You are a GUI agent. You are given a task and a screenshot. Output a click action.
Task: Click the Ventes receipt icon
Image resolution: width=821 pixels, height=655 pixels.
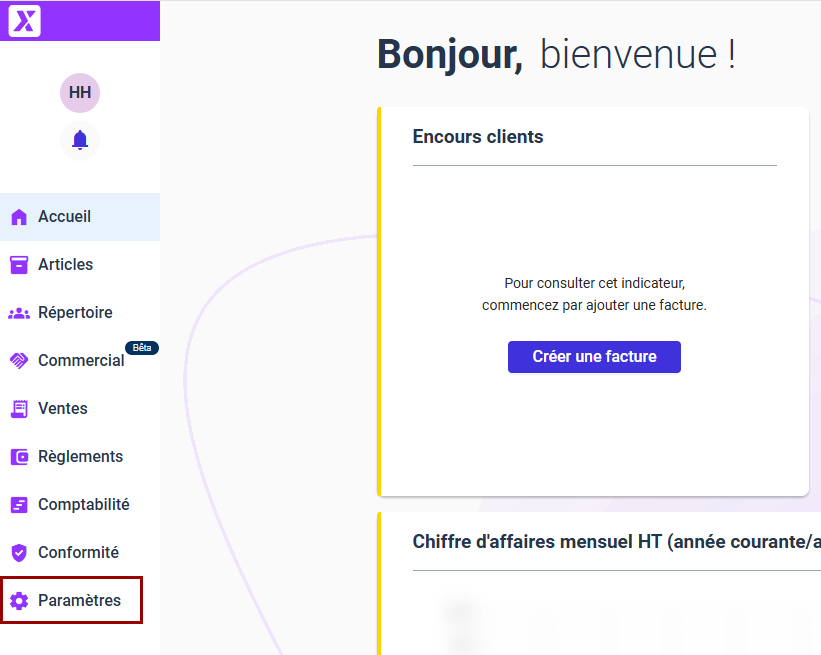(x=19, y=409)
